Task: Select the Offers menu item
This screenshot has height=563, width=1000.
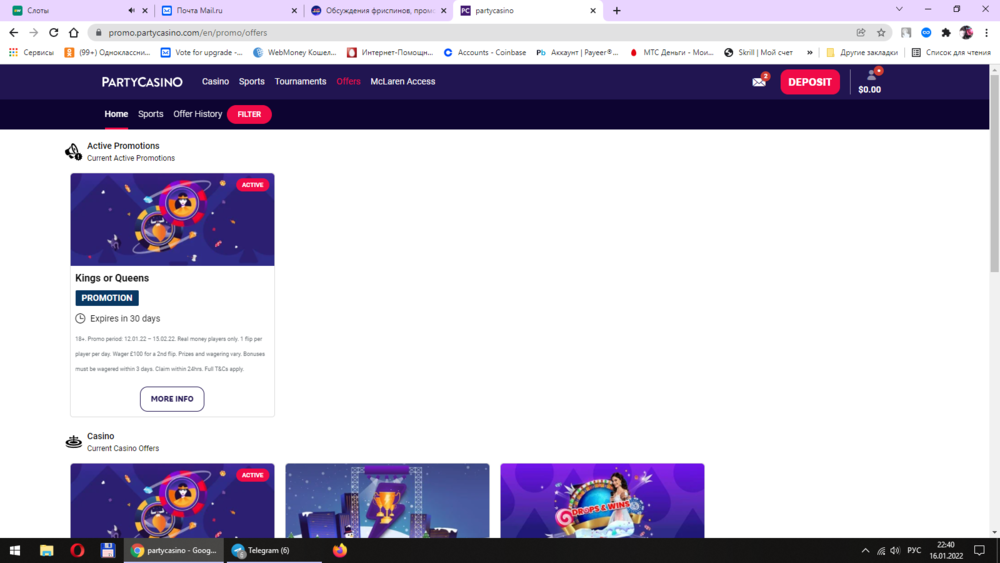Action: point(348,82)
